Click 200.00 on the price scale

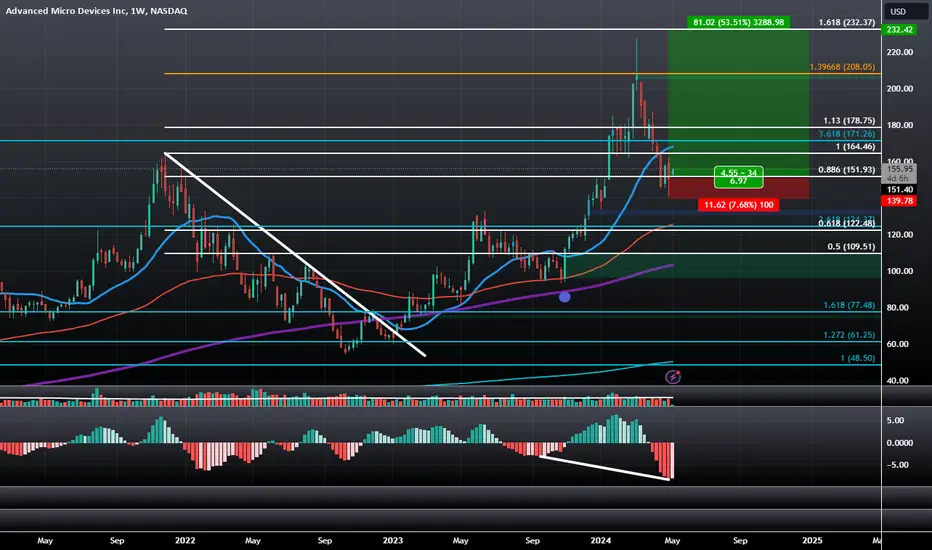pyautogui.click(x=899, y=89)
